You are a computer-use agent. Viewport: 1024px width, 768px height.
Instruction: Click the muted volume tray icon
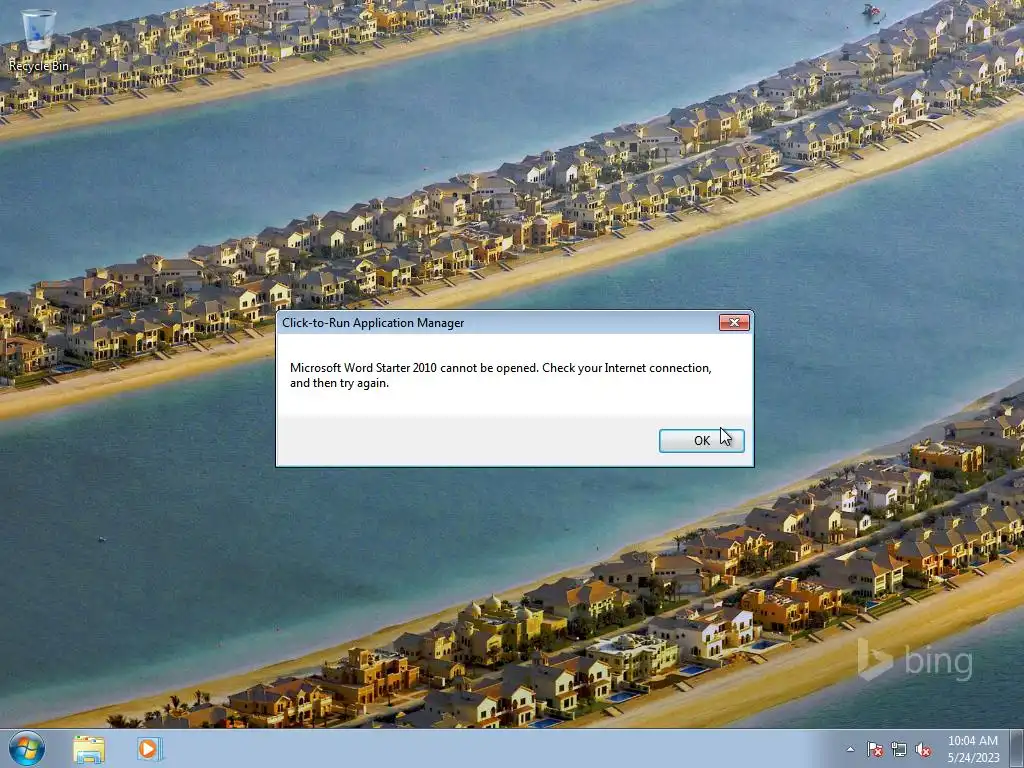923,749
